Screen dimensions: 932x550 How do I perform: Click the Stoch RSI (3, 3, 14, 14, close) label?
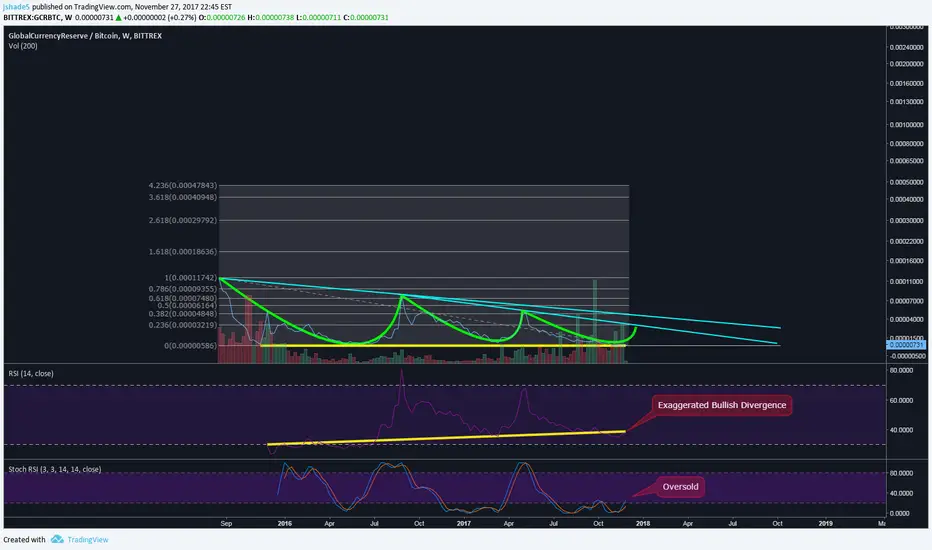(x=55, y=469)
